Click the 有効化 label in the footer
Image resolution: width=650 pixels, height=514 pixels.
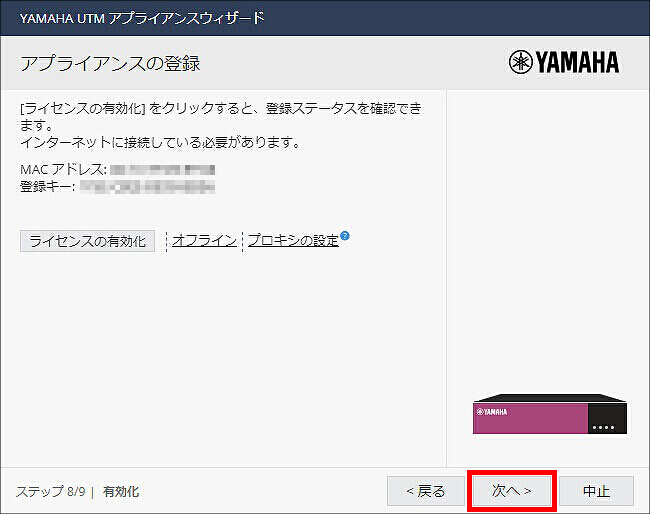pos(121,492)
